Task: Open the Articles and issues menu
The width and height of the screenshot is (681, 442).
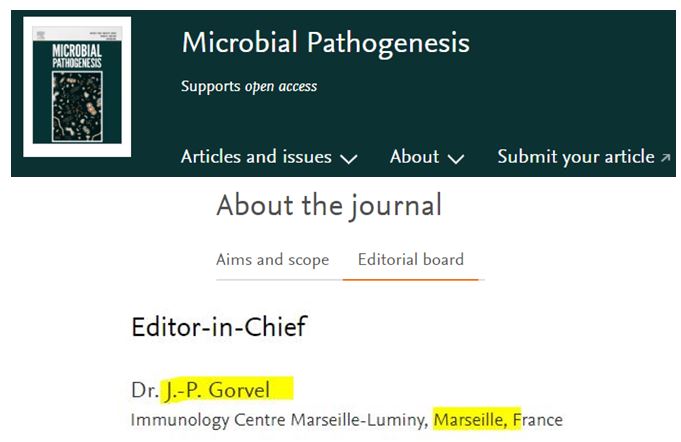Action: click(256, 157)
